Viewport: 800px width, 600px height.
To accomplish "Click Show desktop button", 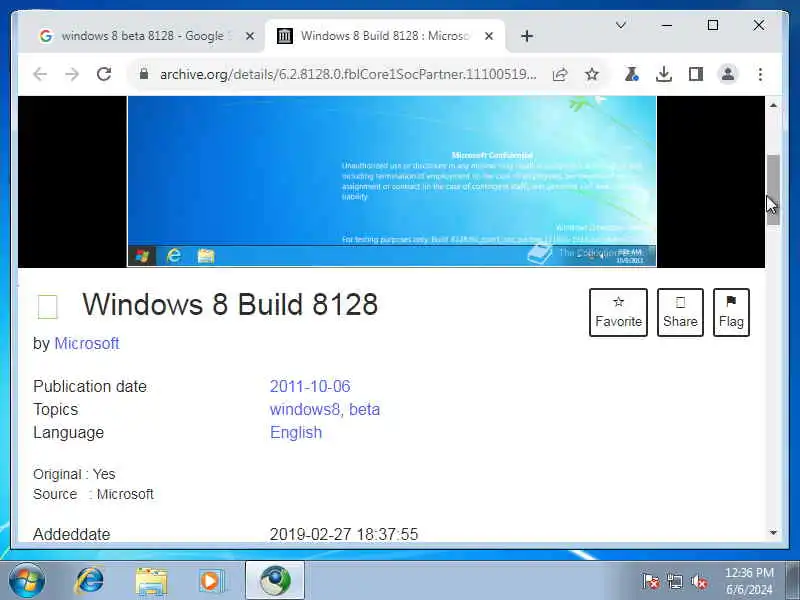I will point(793,581).
